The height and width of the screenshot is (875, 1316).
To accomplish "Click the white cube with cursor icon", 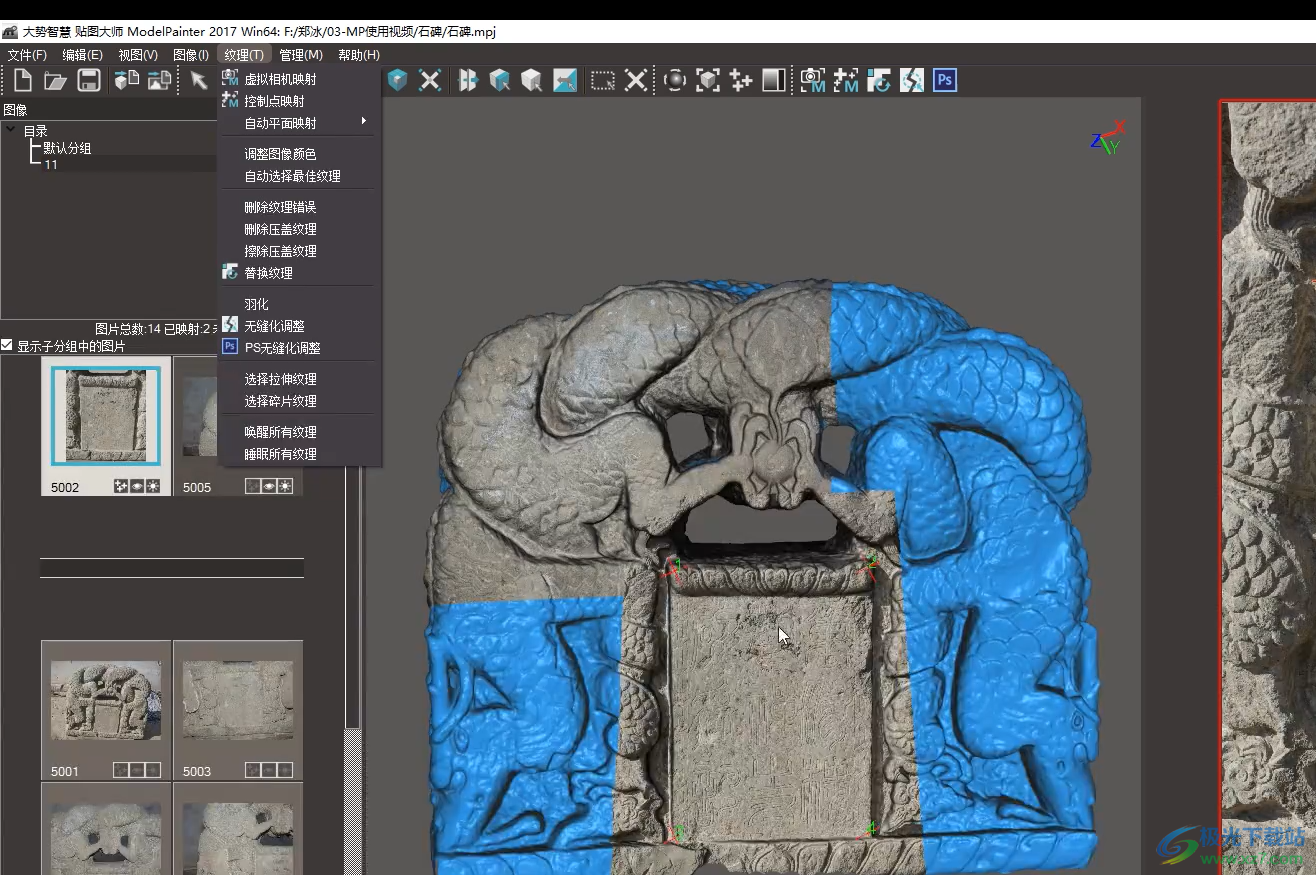I will [x=532, y=80].
